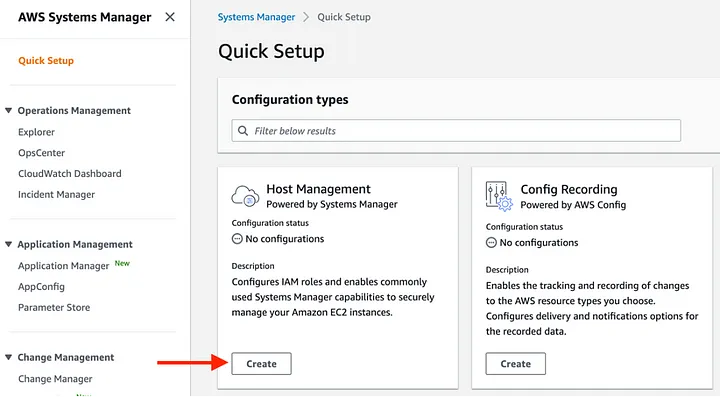This screenshot has height=397, width=720.
Task: Create a Config Recording configuration
Action: pyautogui.click(x=516, y=363)
